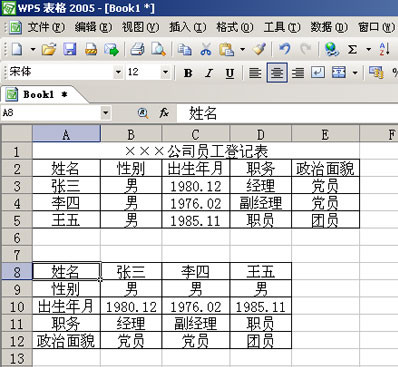Click the Undo arrow icon

(284, 49)
